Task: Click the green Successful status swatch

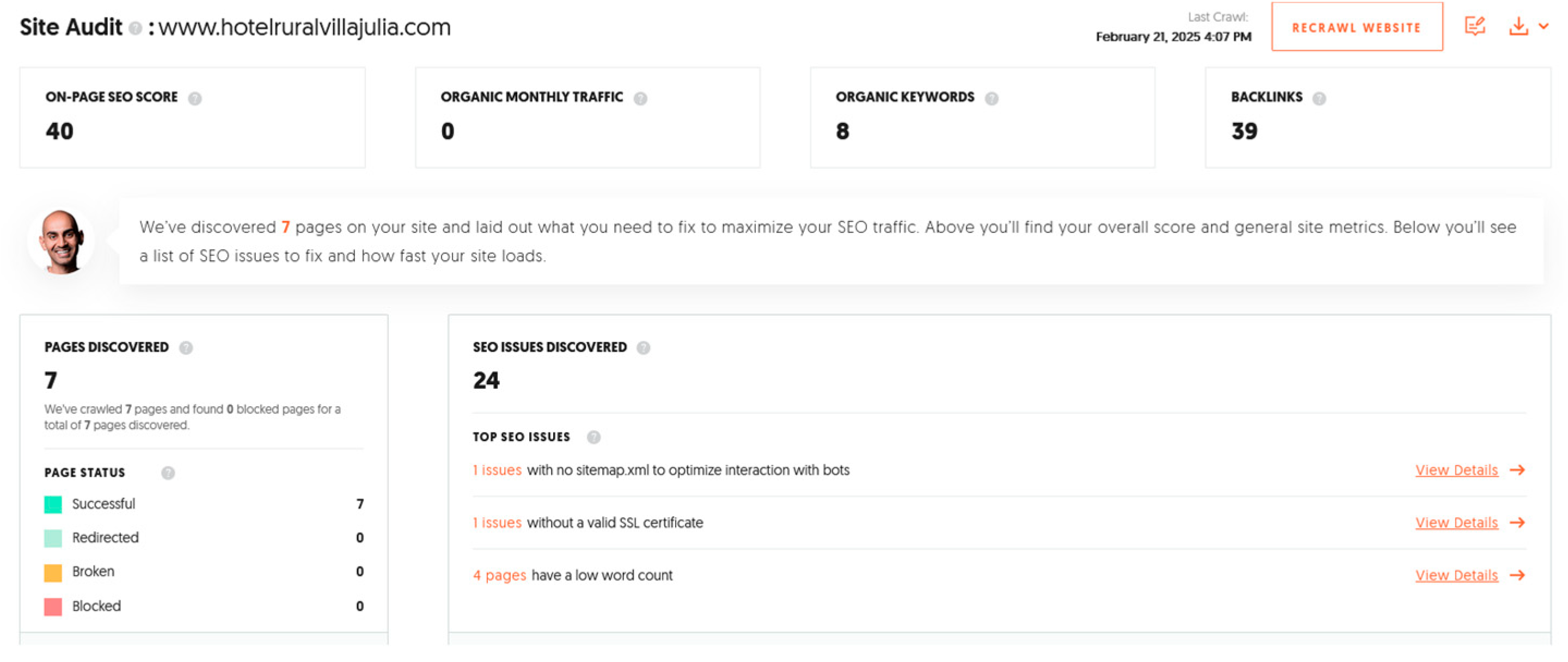Action: click(53, 505)
